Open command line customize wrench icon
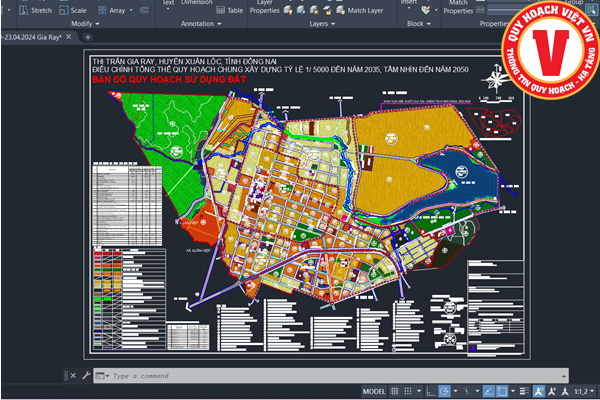This screenshot has height=400, width=600. coord(85,376)
